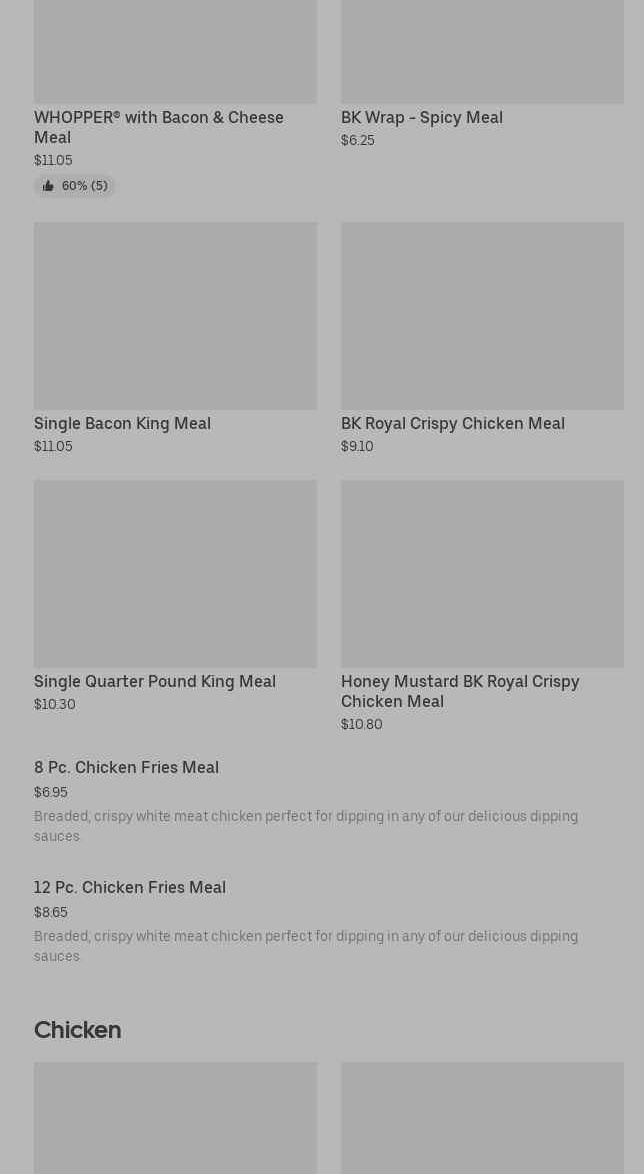Click the BK Royal Crispy Chicken Meal image
The height and width of the screenshot is (1174, 644).
[x=482, y=315]
